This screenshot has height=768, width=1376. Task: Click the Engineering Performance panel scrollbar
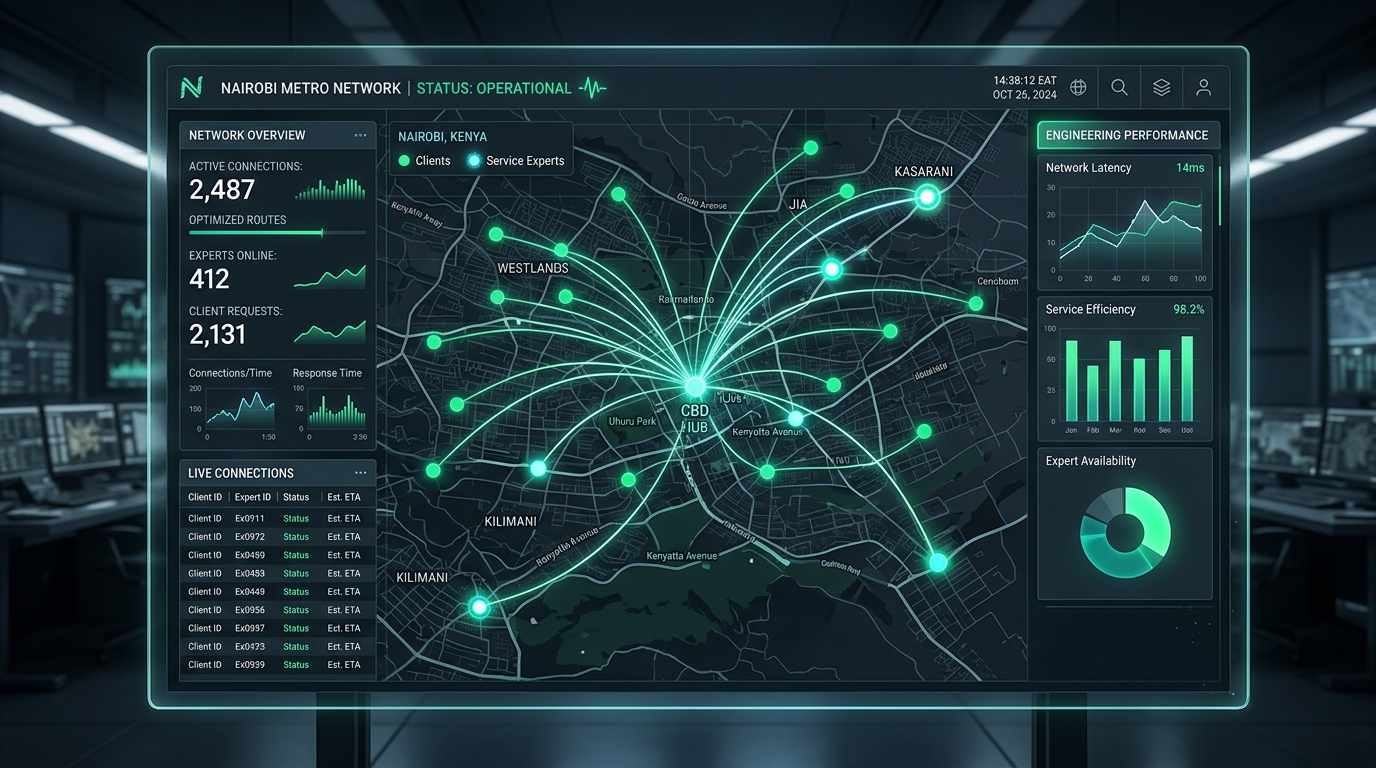(1220, 195)
